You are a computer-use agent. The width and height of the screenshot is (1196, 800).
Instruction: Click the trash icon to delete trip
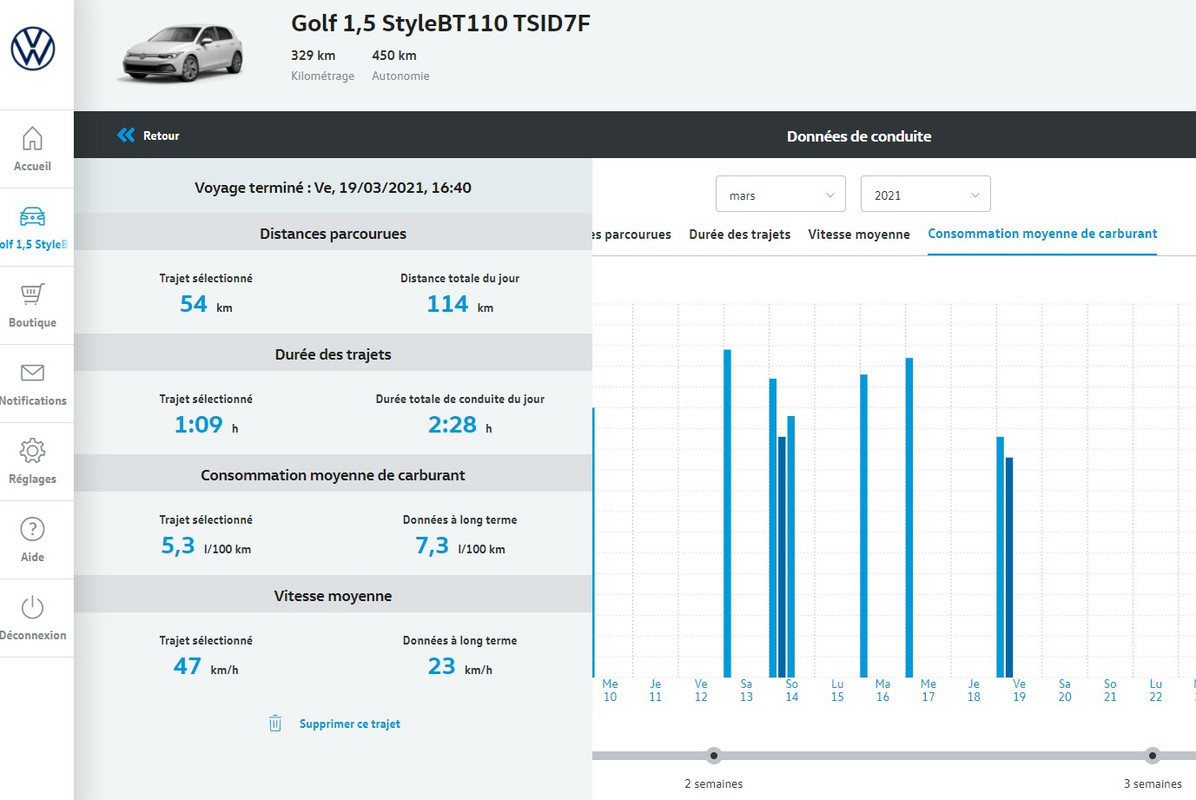(275, 723)
